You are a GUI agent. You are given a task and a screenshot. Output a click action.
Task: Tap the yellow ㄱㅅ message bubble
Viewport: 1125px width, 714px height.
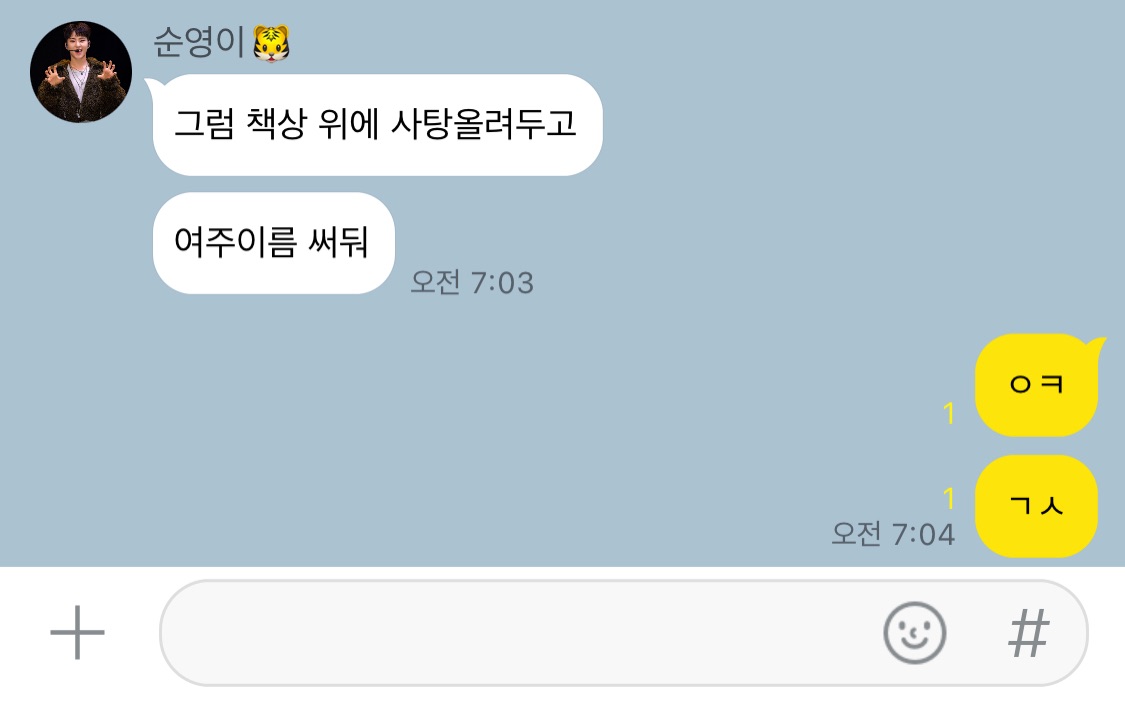1036,506
